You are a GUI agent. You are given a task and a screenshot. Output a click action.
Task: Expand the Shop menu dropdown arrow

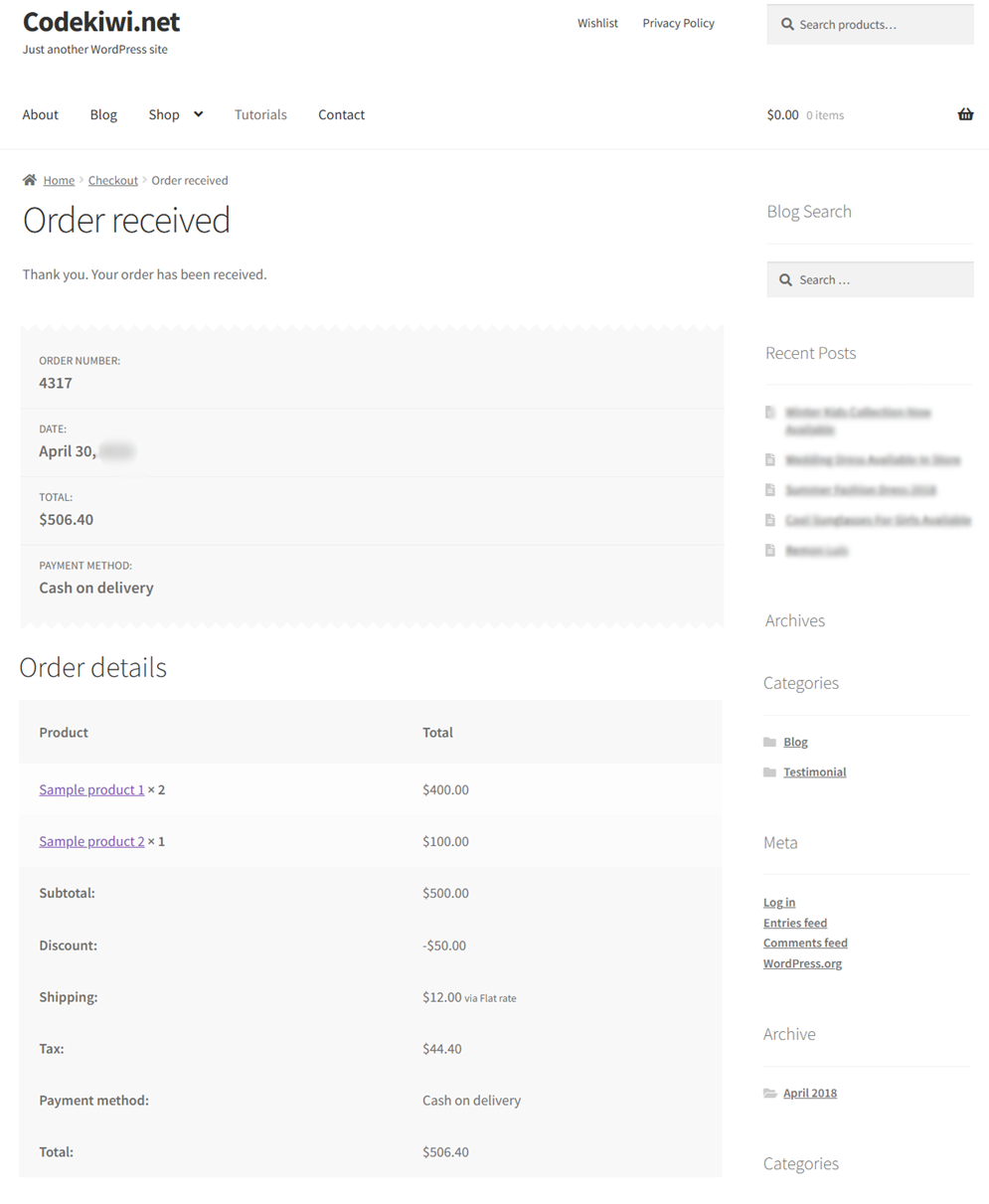198,114
